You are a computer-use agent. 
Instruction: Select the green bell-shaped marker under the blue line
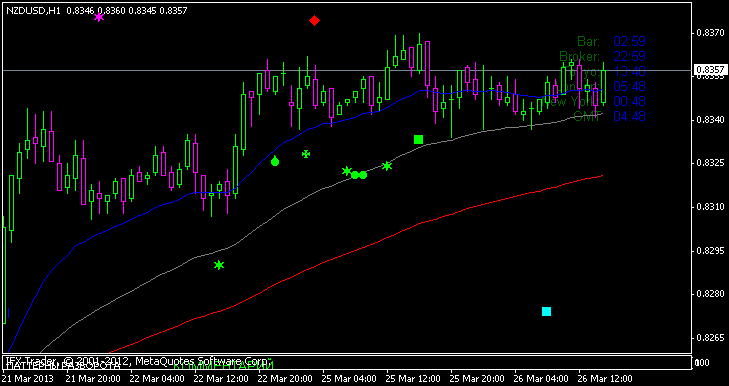275,161
